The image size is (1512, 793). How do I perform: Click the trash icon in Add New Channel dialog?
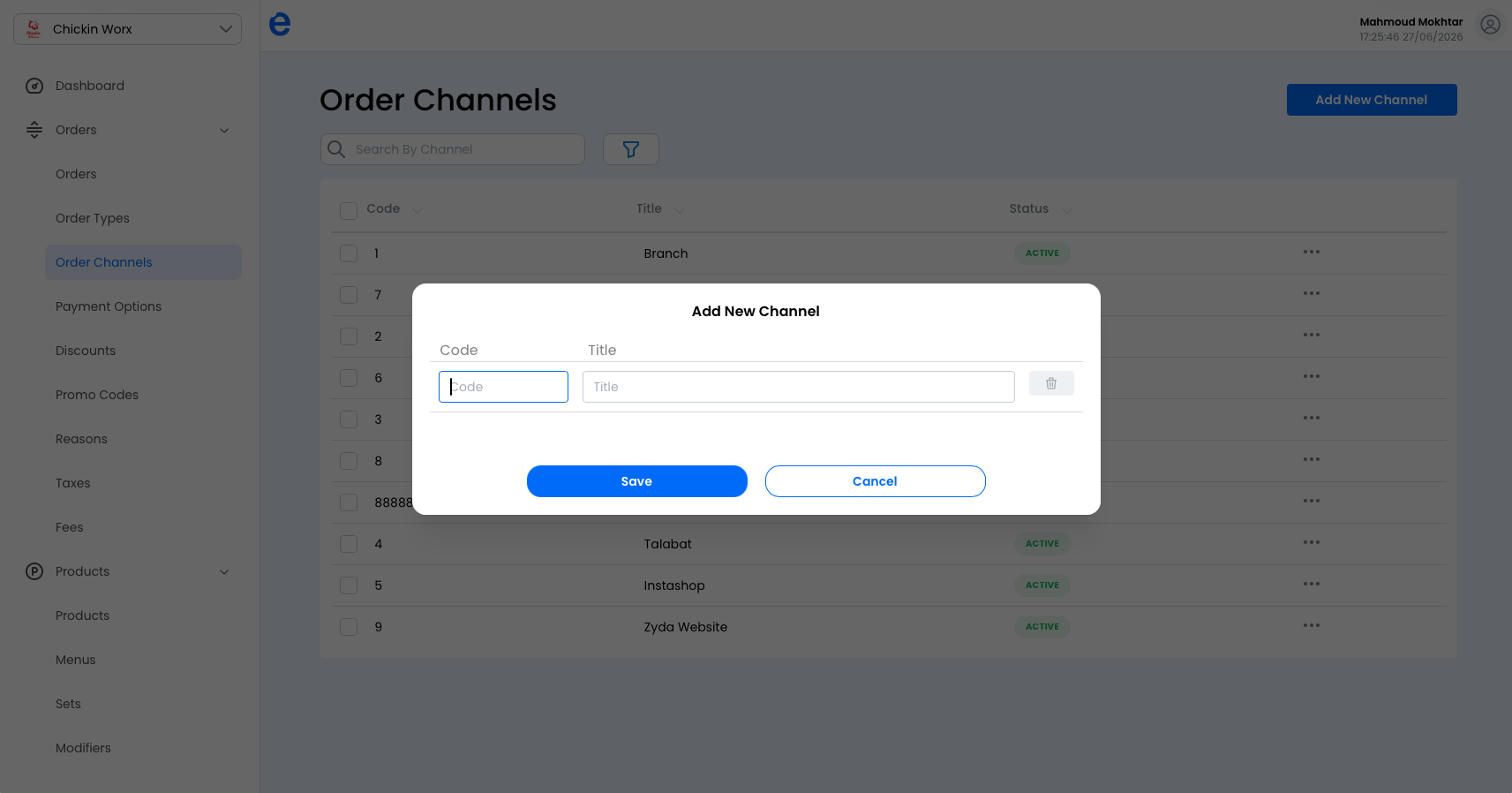(1051, 383)
